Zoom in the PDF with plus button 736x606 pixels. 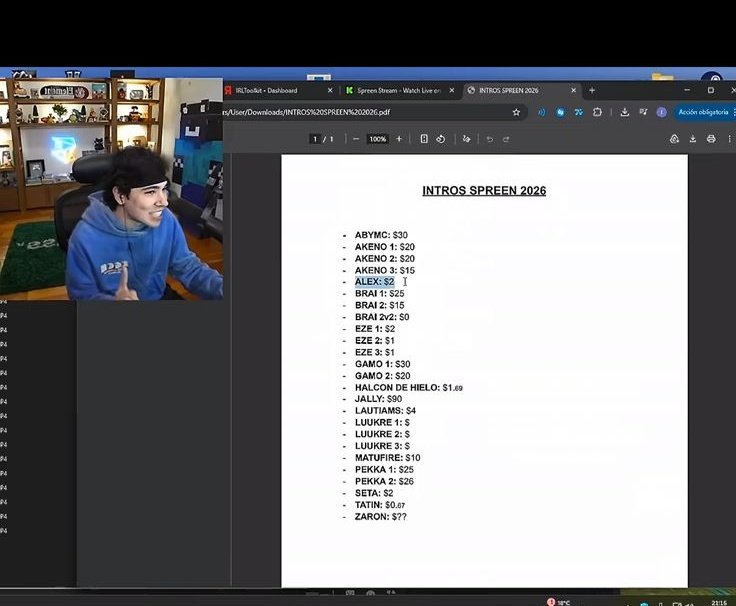click(399, 139)
